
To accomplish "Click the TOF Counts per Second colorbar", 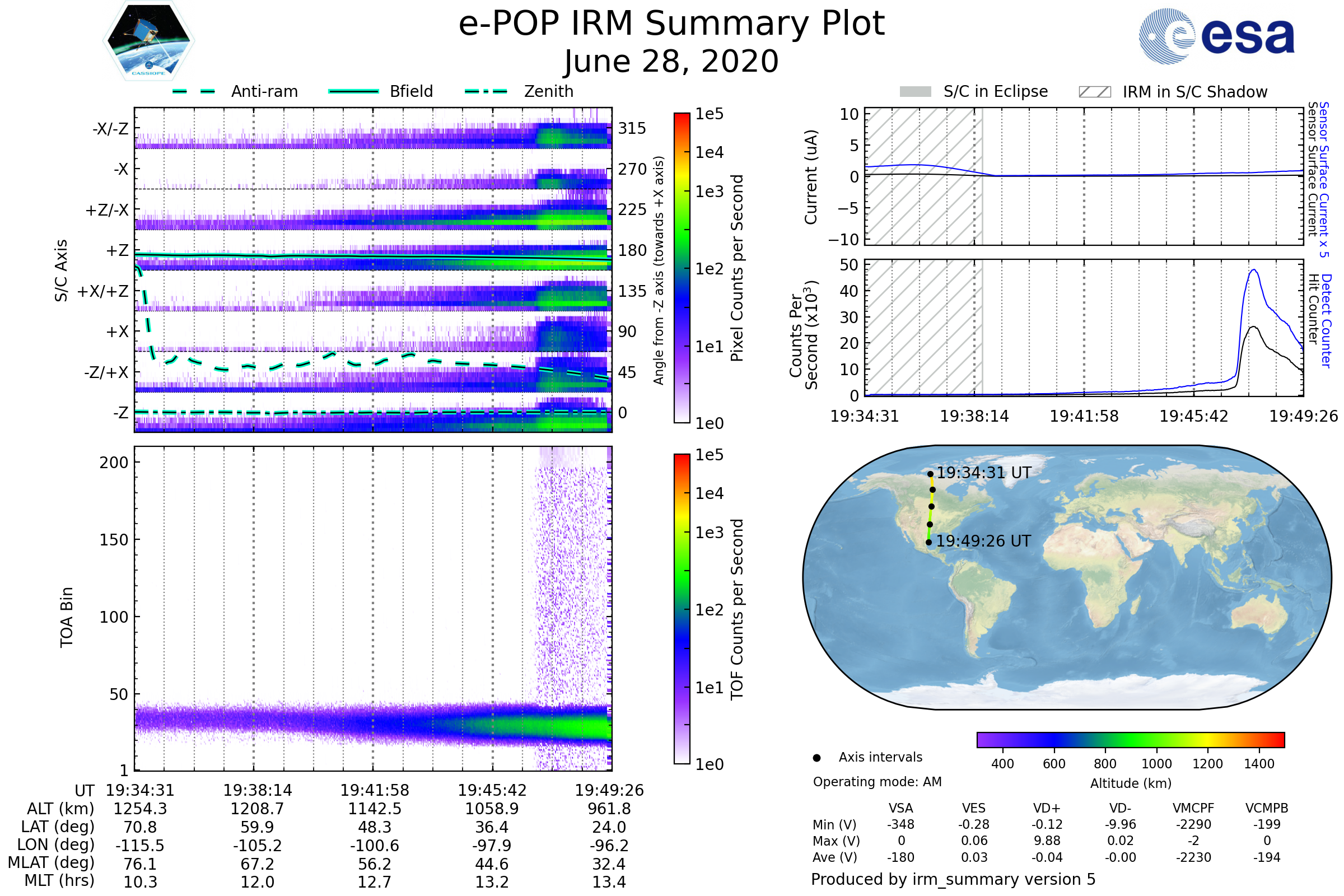I will [682, 609].
